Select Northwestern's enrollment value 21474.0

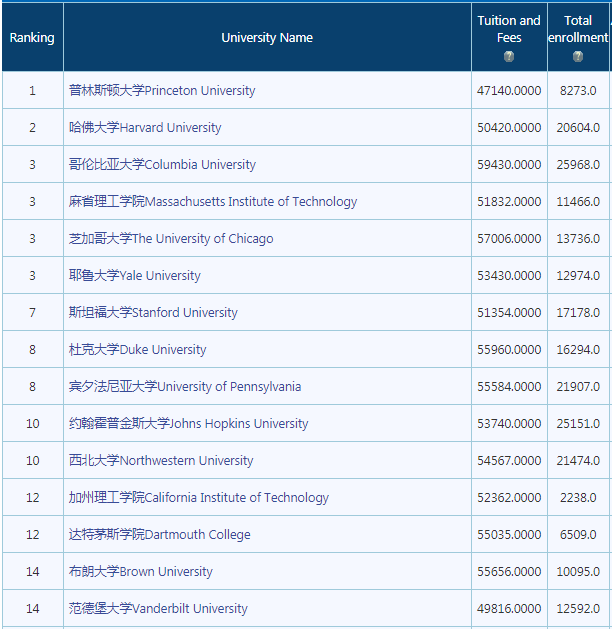tap(578, 461)
